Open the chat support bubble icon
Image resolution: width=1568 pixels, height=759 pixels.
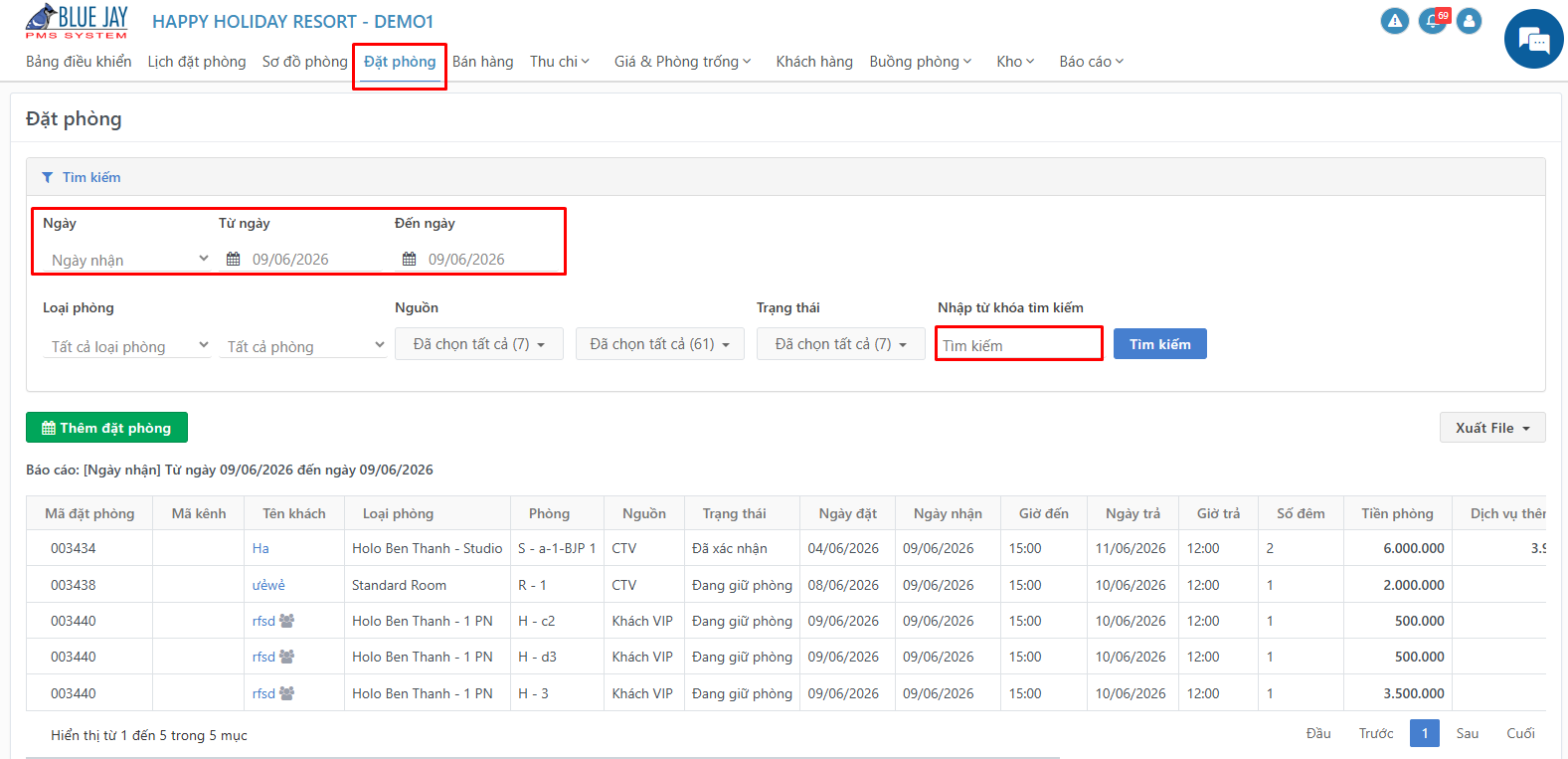point(1533,39)
